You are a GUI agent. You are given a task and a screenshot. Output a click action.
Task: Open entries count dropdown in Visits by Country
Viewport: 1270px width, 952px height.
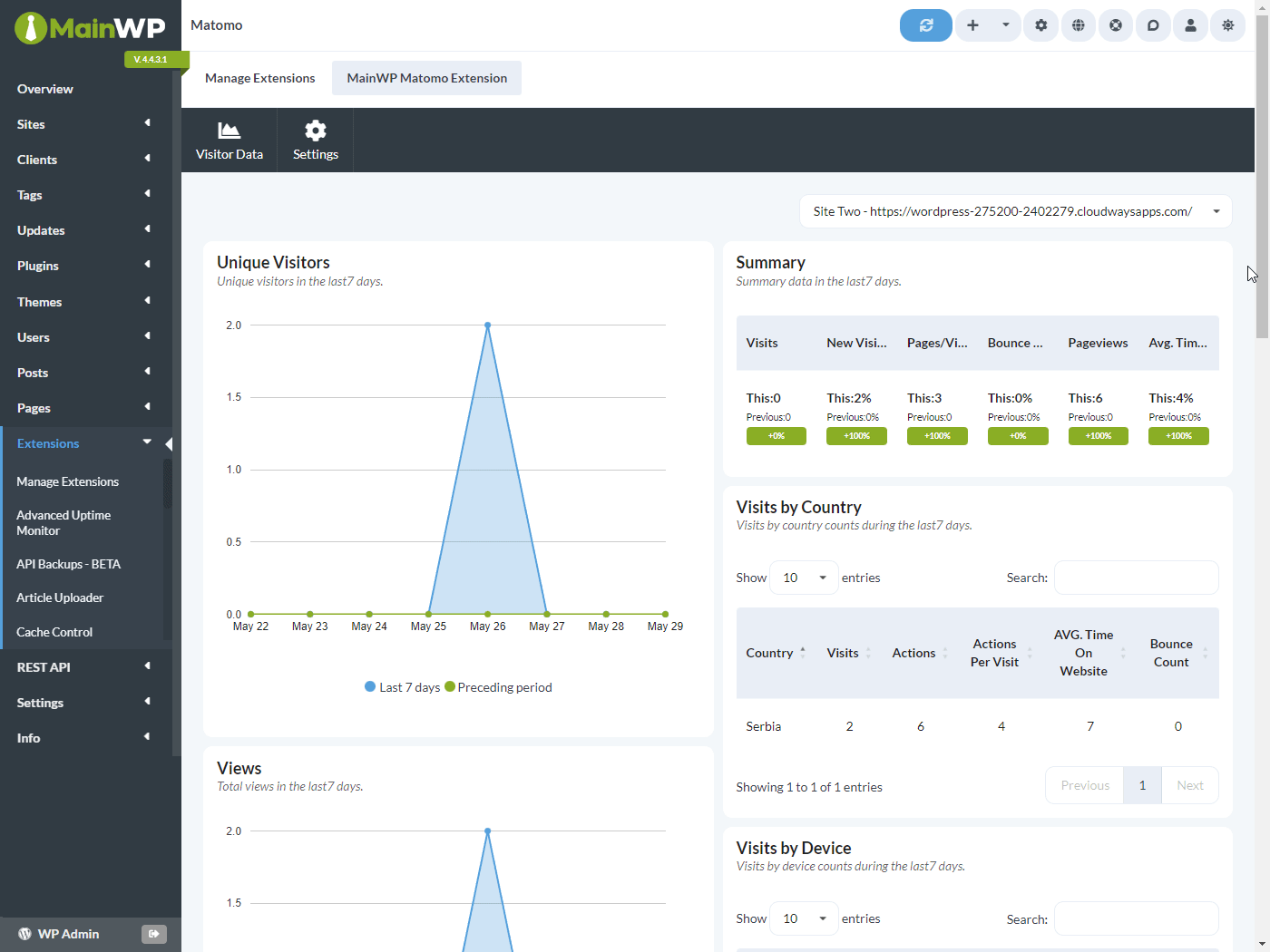[804, 578]
